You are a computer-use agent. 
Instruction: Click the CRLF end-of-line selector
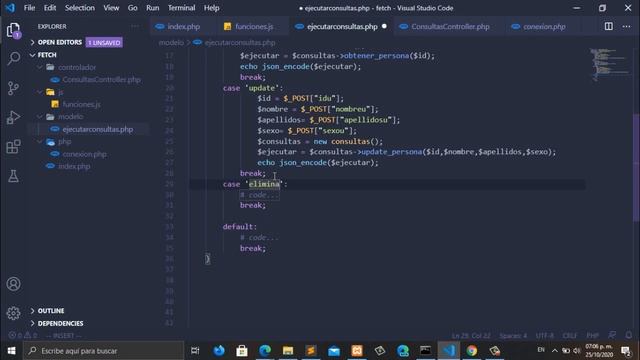[570, 336]
